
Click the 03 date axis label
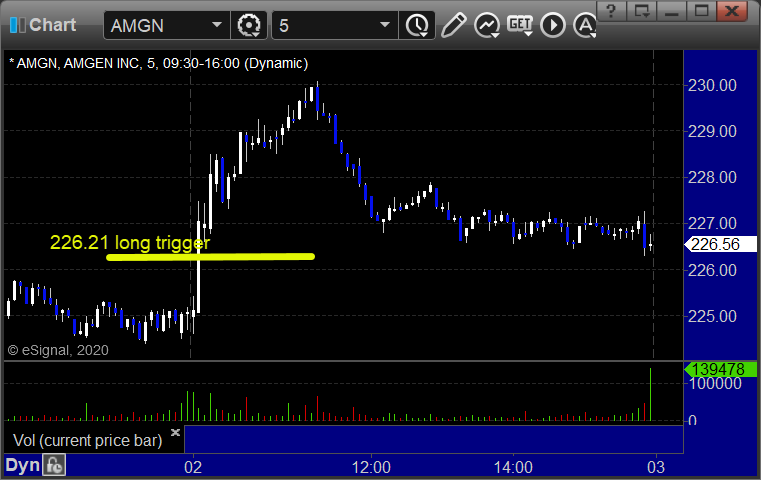point(656,467)
